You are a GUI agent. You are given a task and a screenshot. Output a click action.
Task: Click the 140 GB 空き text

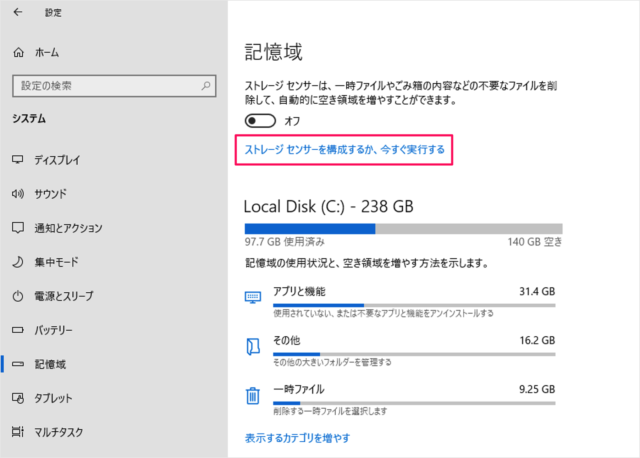(535, 242)
